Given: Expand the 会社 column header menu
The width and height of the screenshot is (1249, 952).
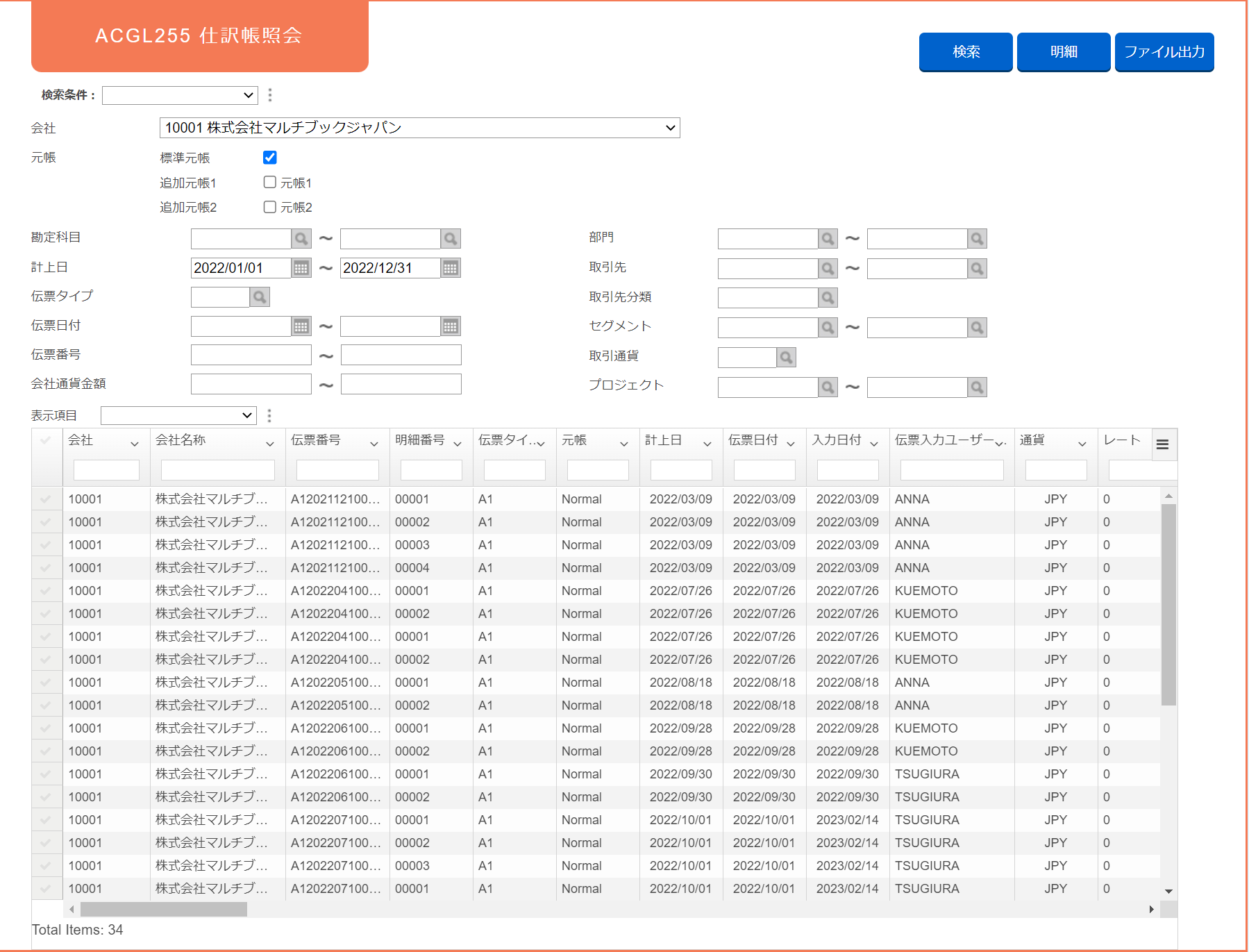Looking at the screenshot, I should 135,444.
